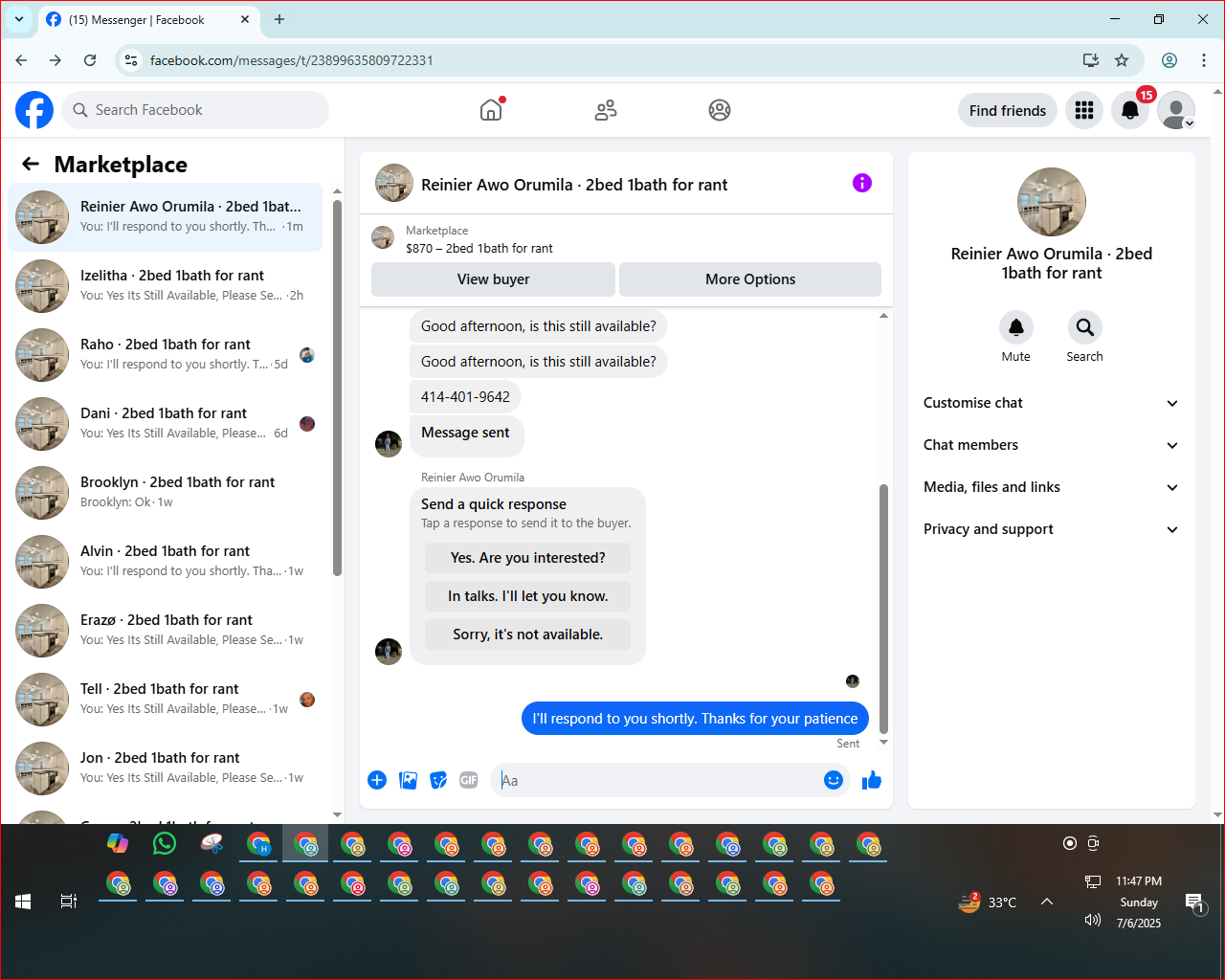
Task: Send 'In talks. I'll let you know.' response
Action: (528, 596)
